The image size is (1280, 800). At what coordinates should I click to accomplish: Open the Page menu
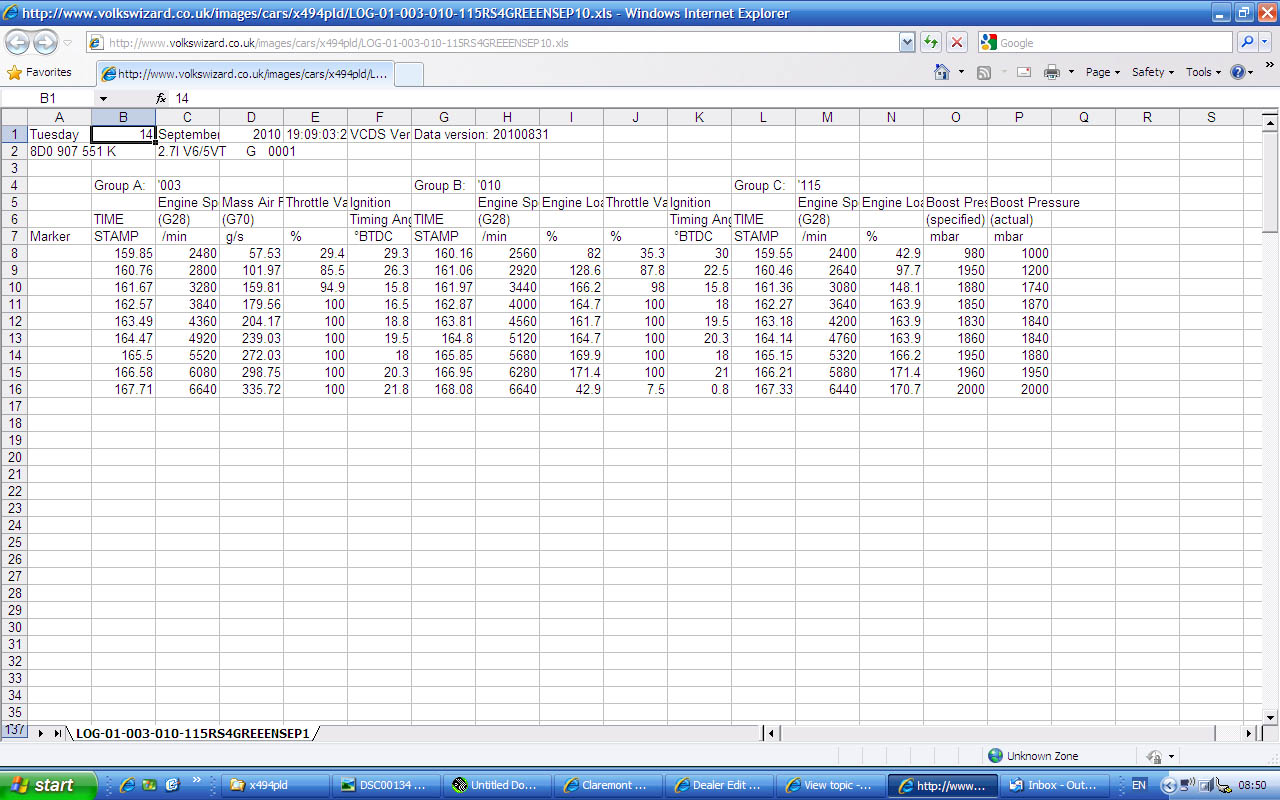pyautogui.click(x=1102, y=72)
